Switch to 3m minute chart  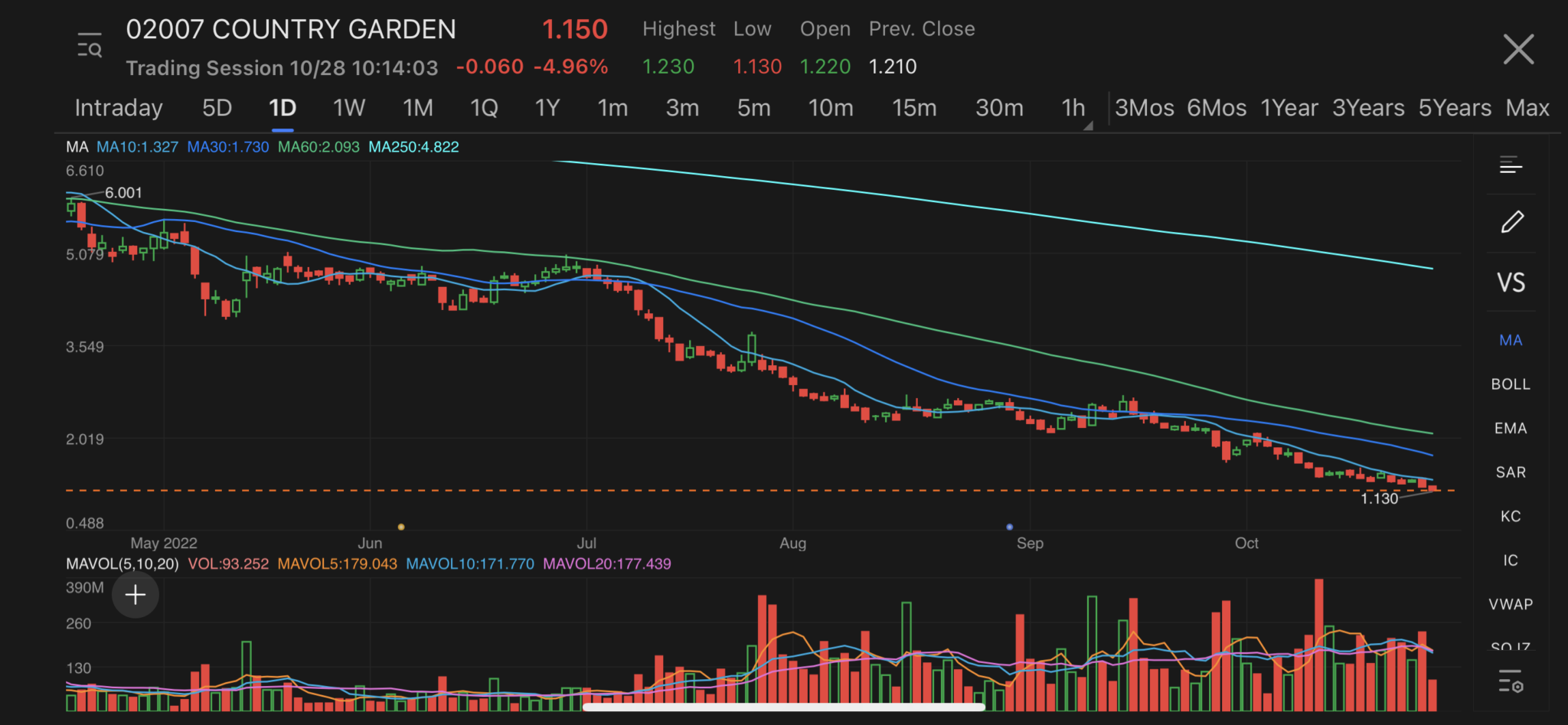click(x=682, y=108)
